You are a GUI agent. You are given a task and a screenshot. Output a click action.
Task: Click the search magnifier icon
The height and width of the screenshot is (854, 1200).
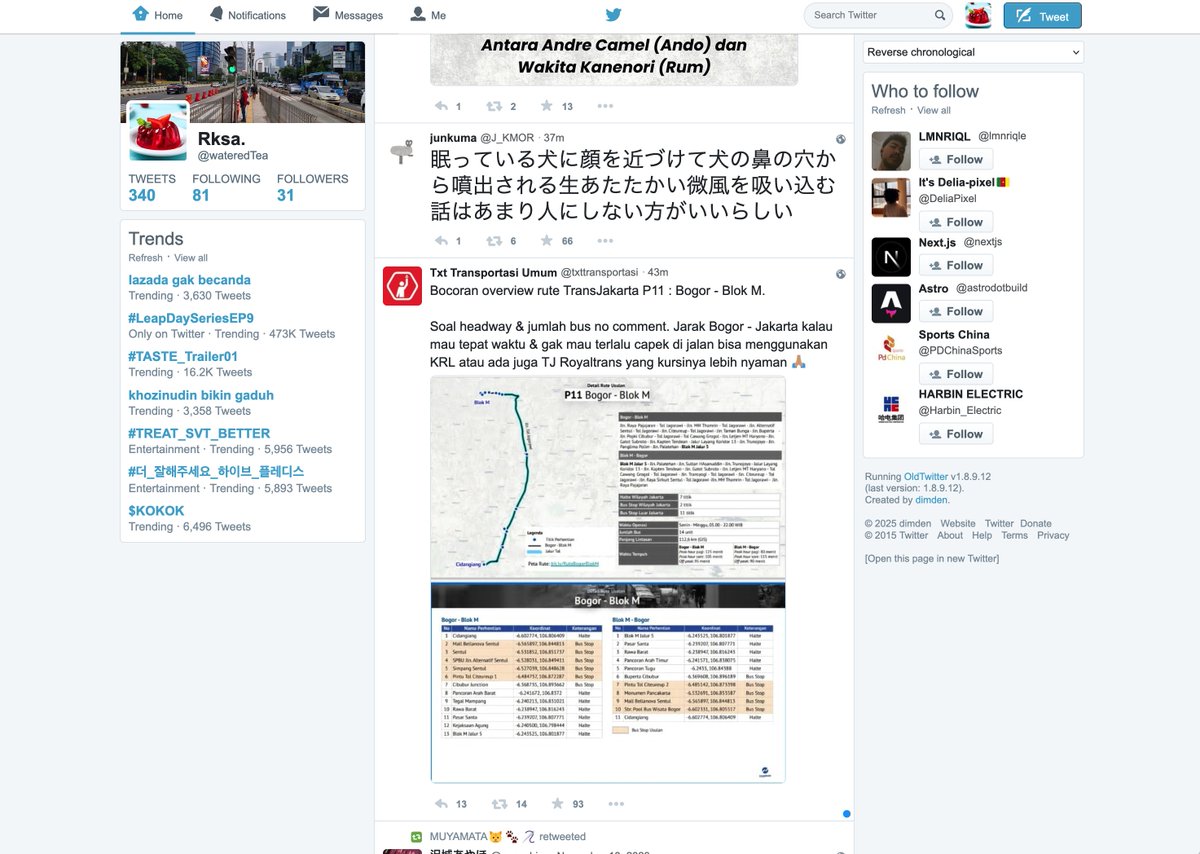coord(940,15)
